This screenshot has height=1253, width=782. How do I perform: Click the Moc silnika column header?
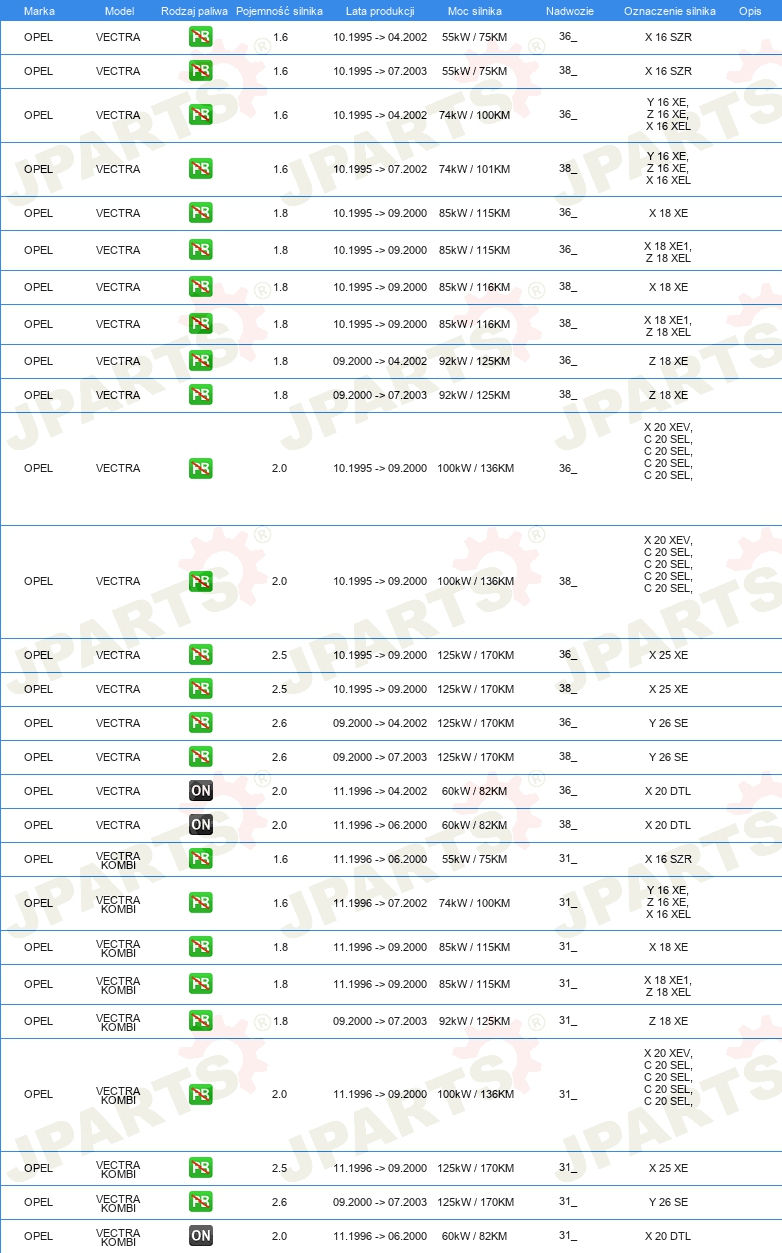pos(475,10)
